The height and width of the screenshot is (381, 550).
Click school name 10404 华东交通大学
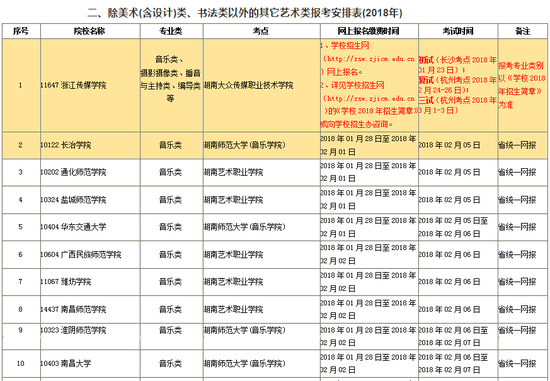click(73, 227)
